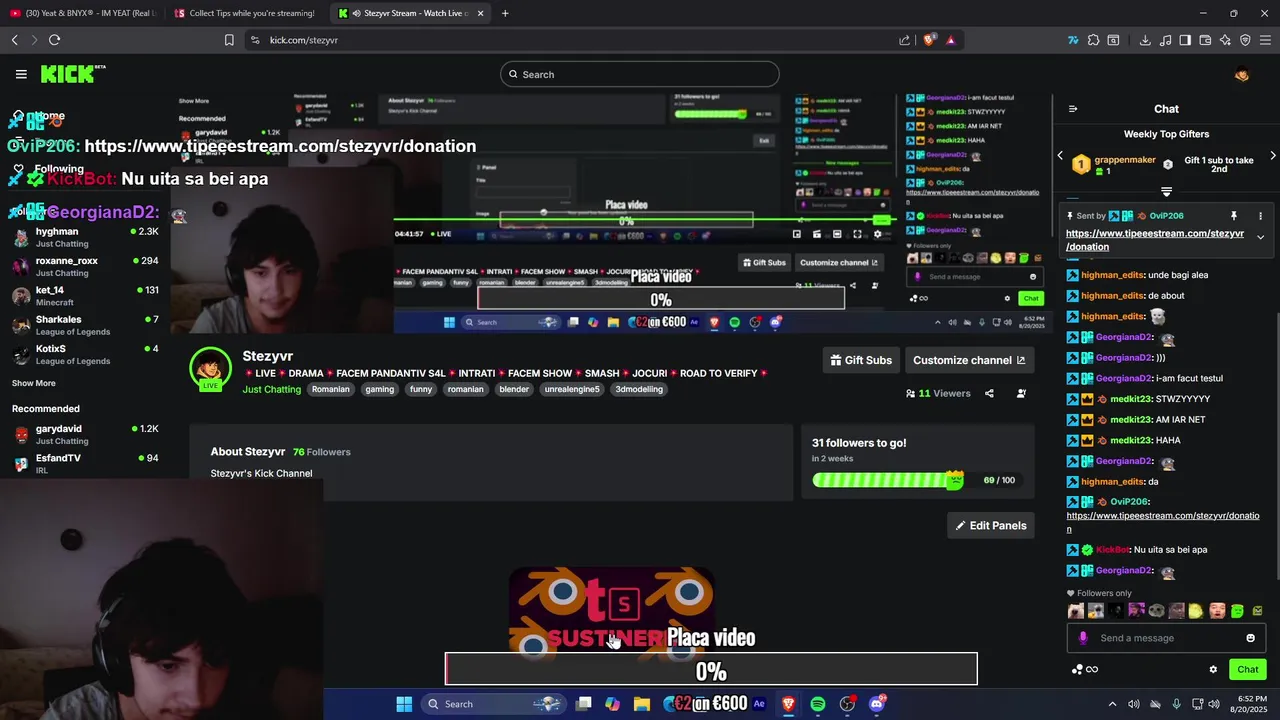
Task: Open KotixS channel in sidebar
Action: 85,354
